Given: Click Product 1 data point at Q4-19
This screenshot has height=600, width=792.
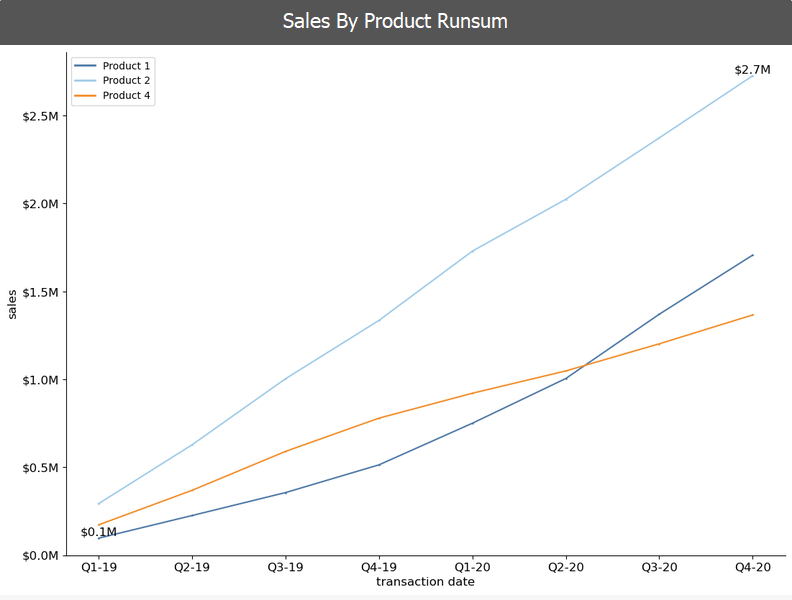Looking at the screenshot, I should (x=379, y=465).
